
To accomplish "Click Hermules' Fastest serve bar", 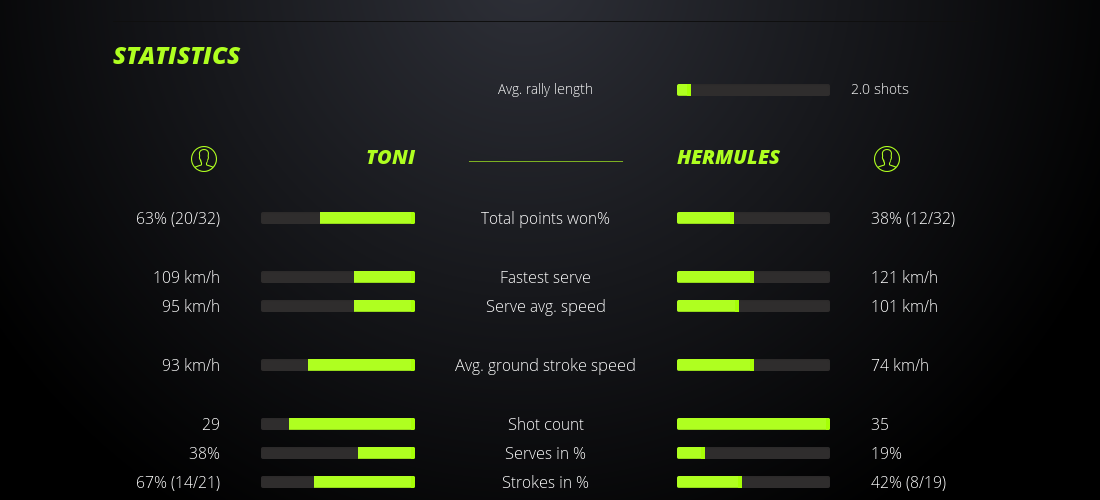I will click(753, 277).
